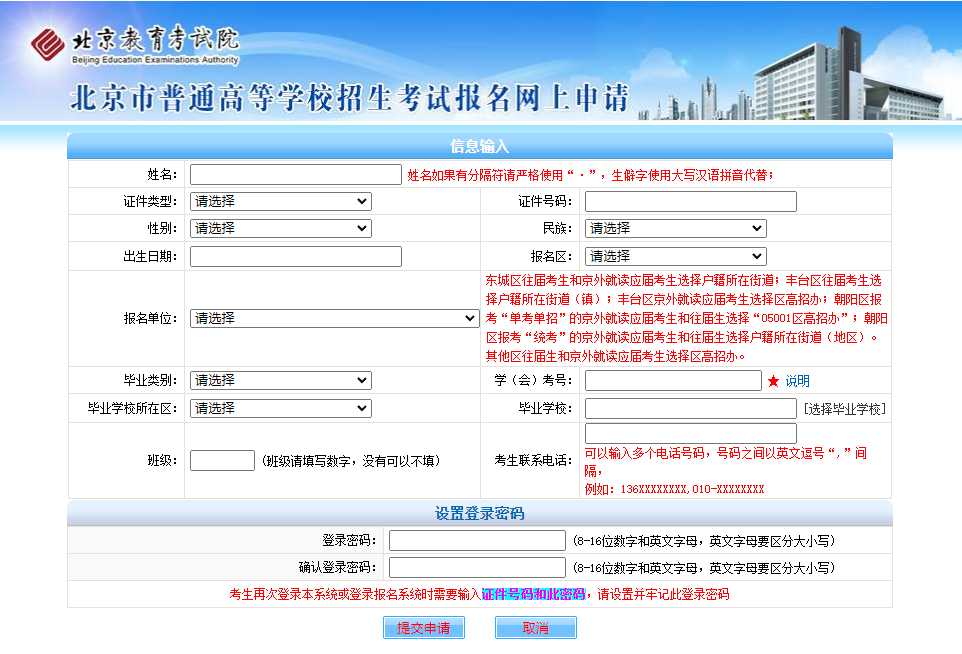
Task: Open the 证件类型 dropdown
Action: 280,201
